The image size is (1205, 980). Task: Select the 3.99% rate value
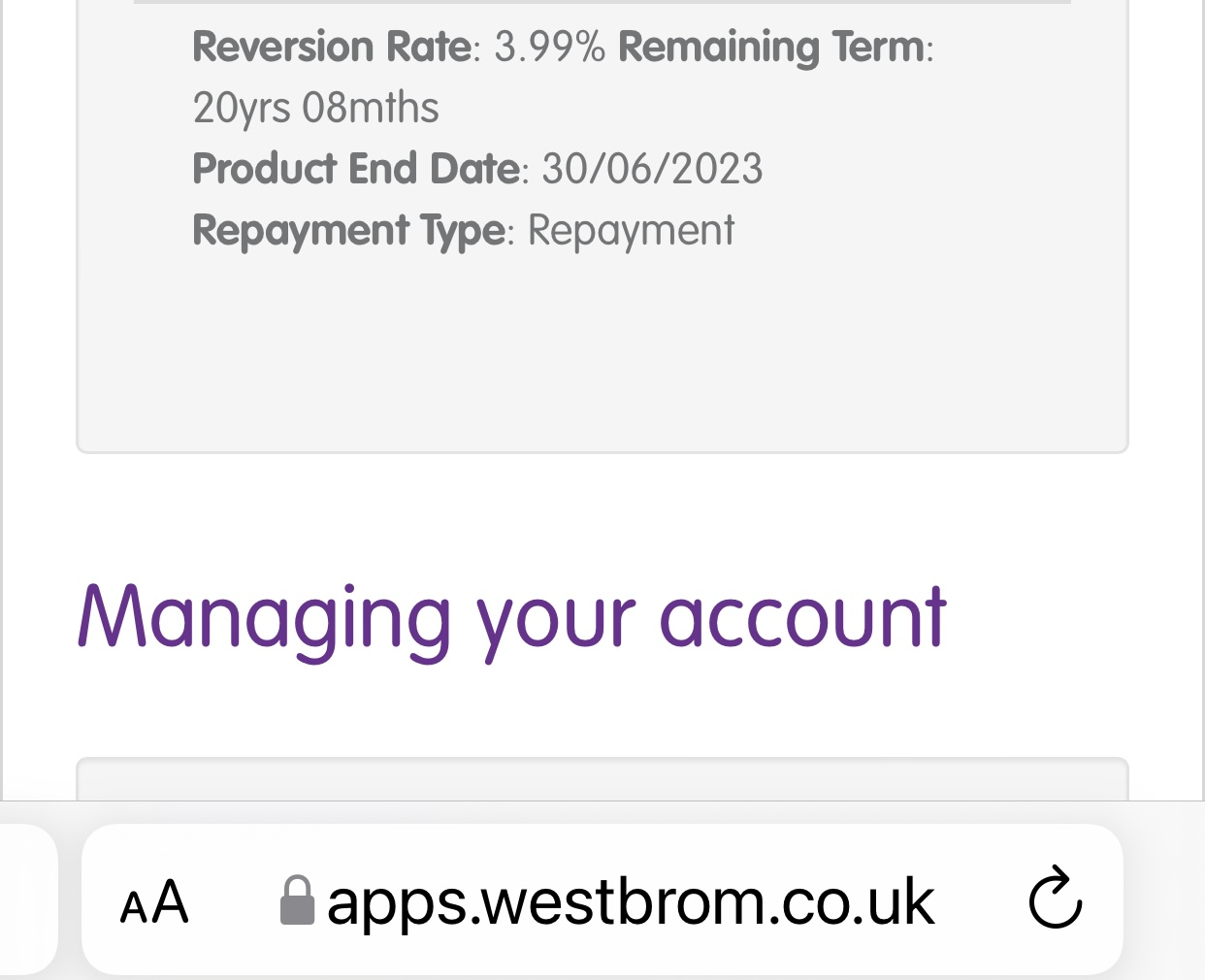tap(549, 47)
